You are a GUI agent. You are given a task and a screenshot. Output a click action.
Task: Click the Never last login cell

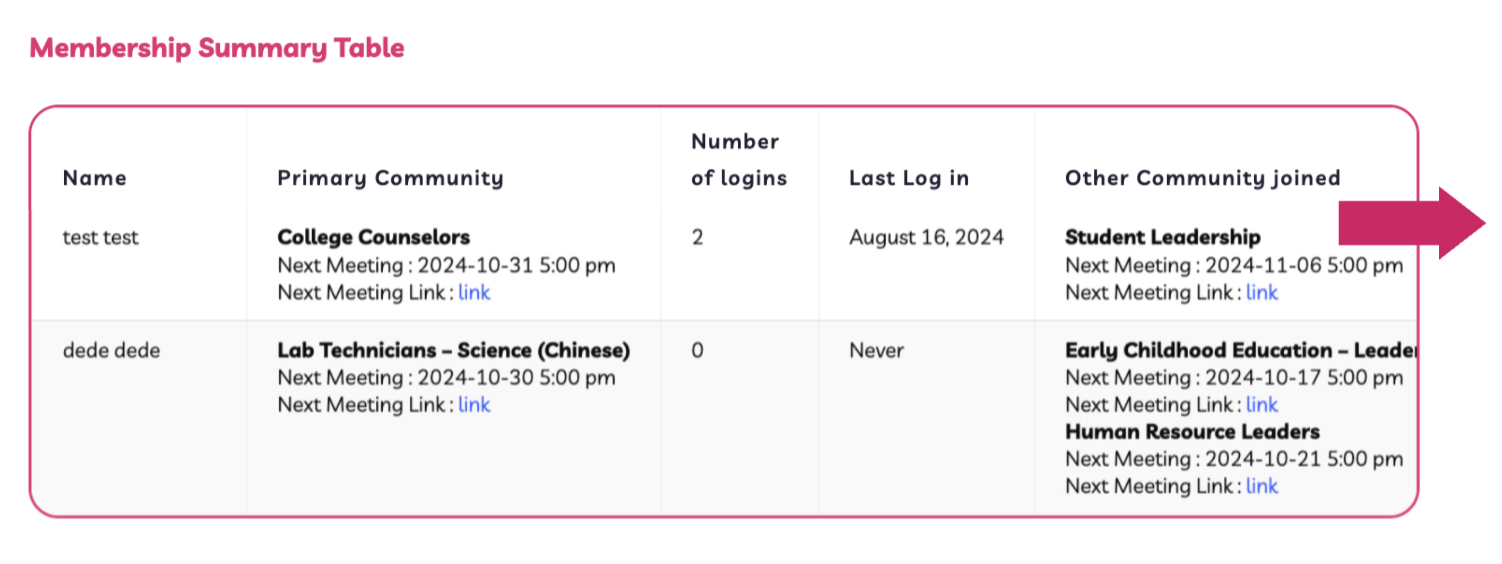click(876, 351)
